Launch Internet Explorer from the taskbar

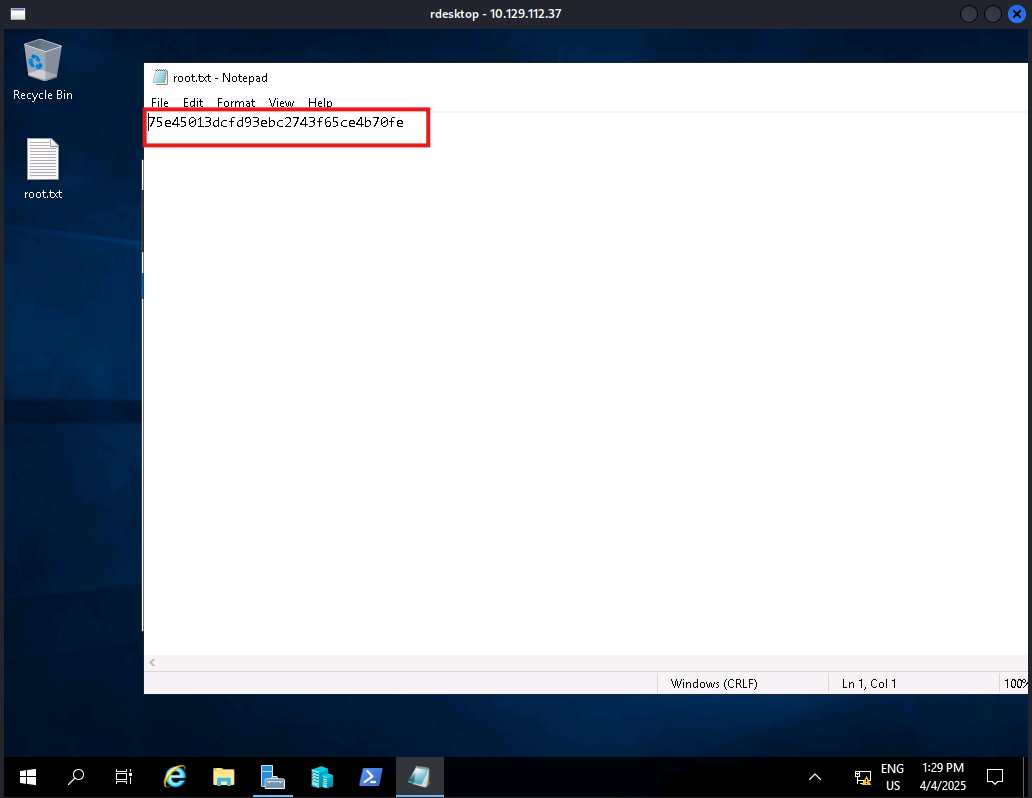click(x=174, y=778)
